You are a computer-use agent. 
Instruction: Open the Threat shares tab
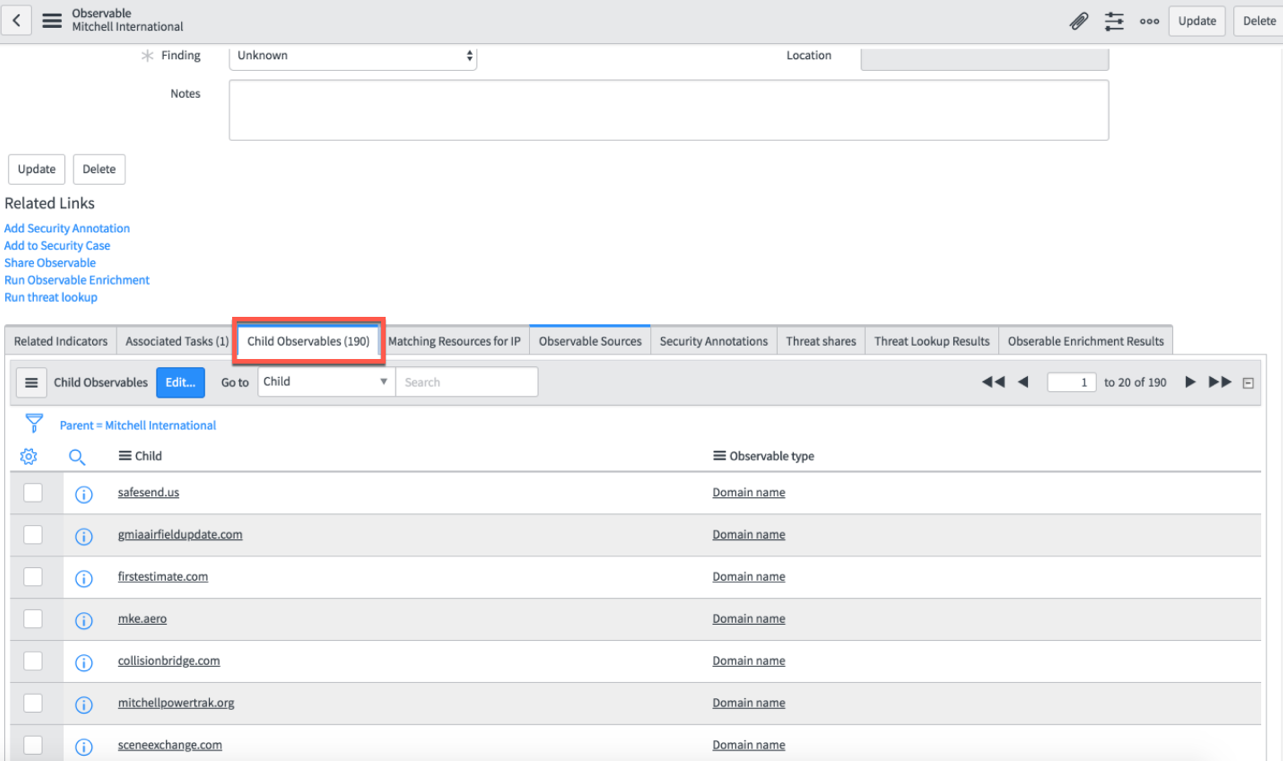[x=821, y=341]
